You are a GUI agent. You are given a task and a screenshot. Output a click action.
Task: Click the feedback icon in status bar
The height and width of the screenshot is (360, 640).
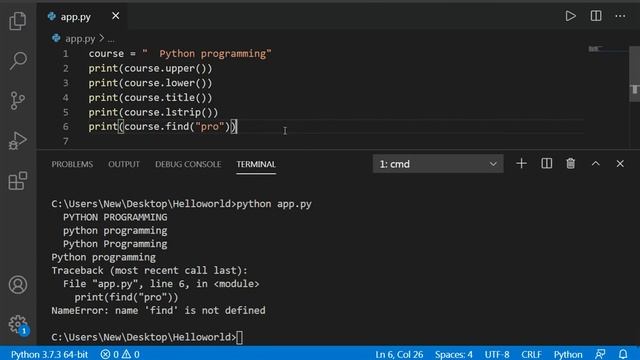(600, 354)
